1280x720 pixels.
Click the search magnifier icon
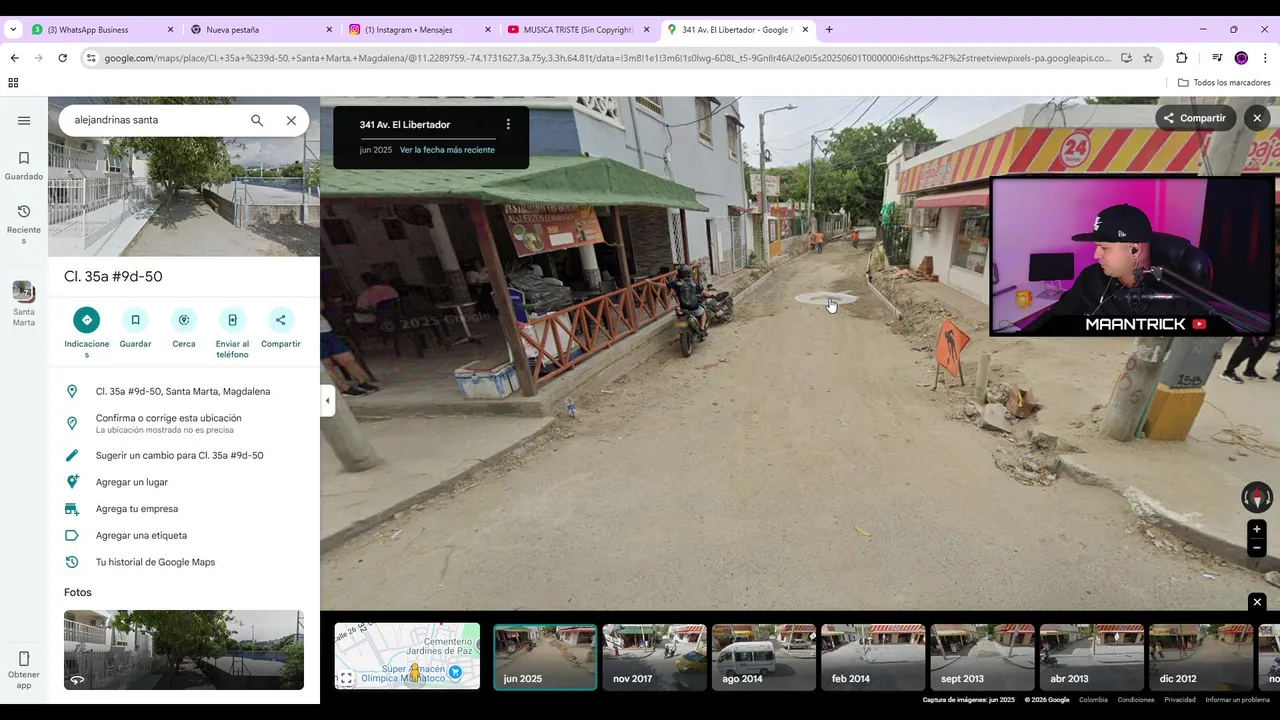(x=257, y=120)
